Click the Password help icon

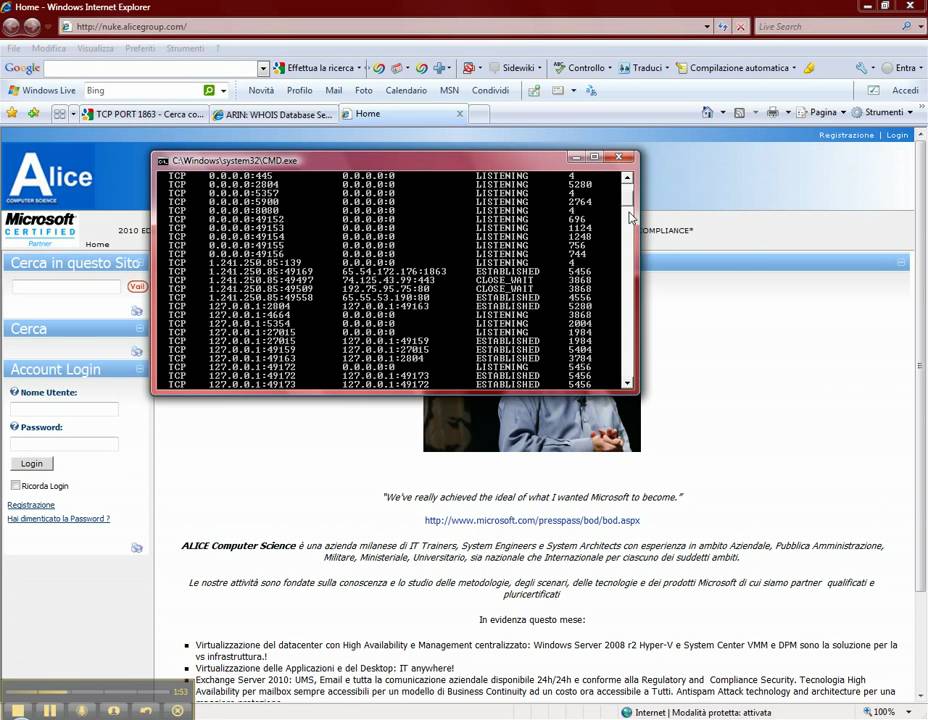[14, 426]
